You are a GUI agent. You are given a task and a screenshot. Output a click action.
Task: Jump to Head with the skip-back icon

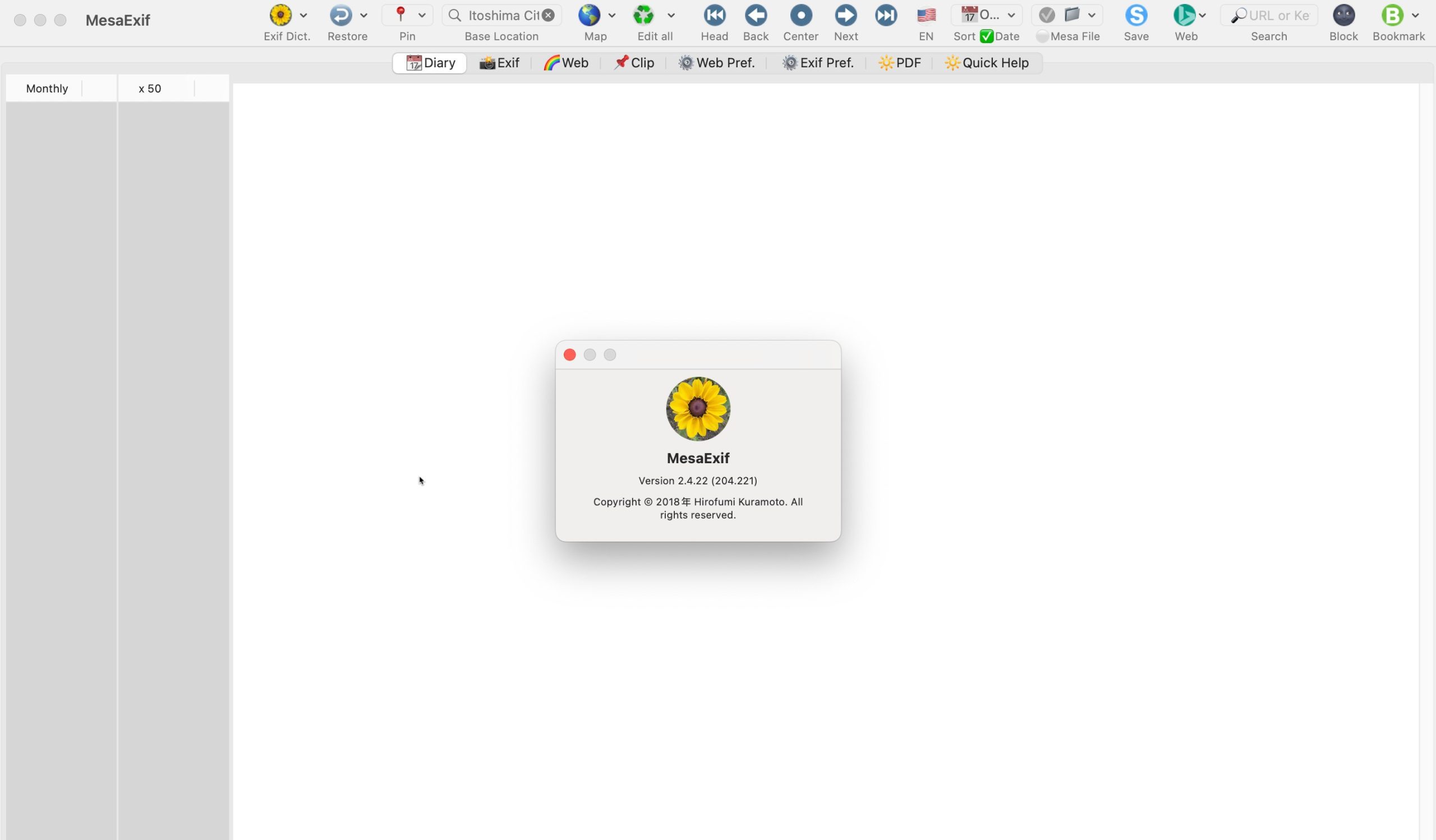(x=715, y=15)
